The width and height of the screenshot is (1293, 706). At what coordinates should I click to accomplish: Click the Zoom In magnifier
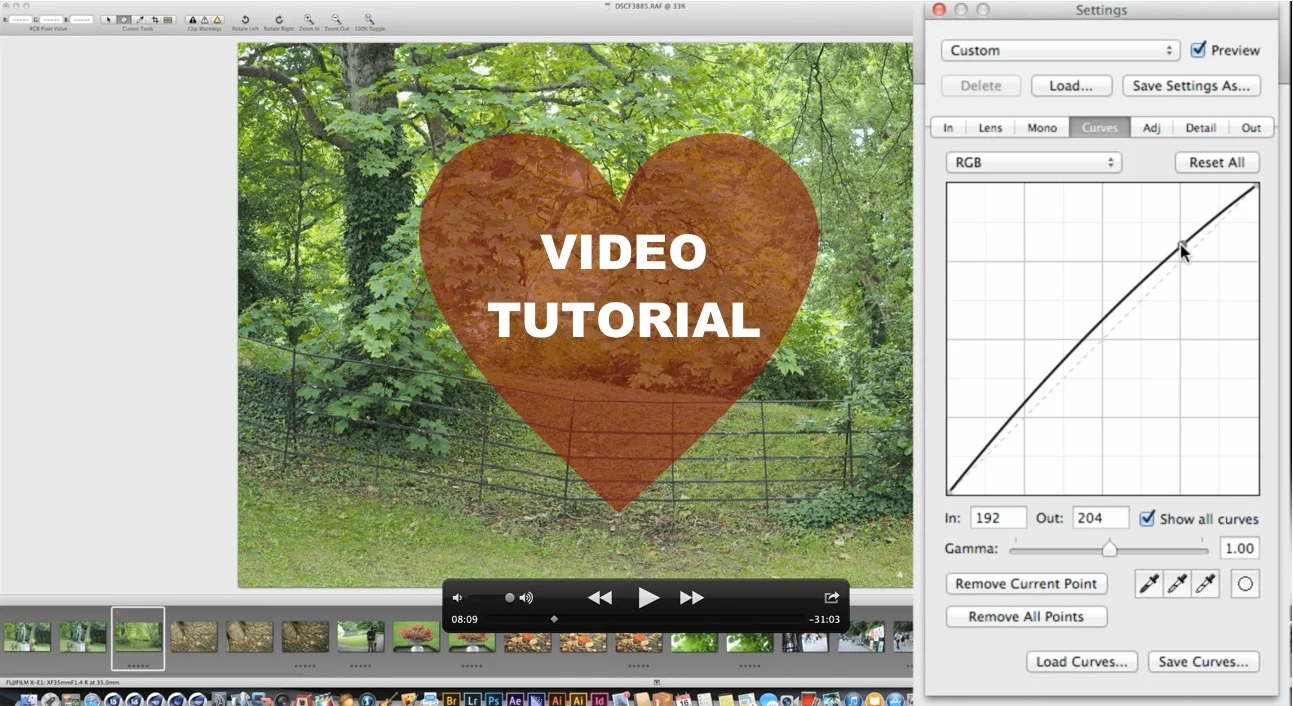308,20
